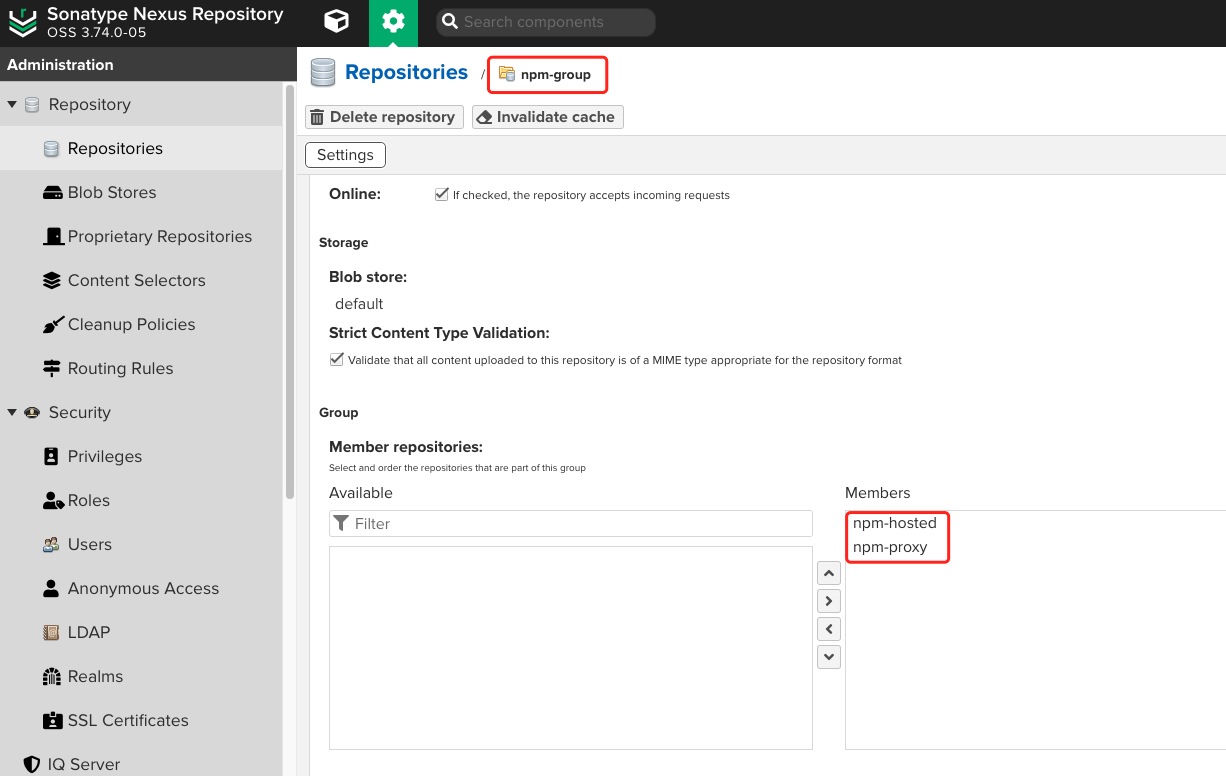Select npm-proxy in Members list
Screen dimensions: 1226x776
[890, 547]
